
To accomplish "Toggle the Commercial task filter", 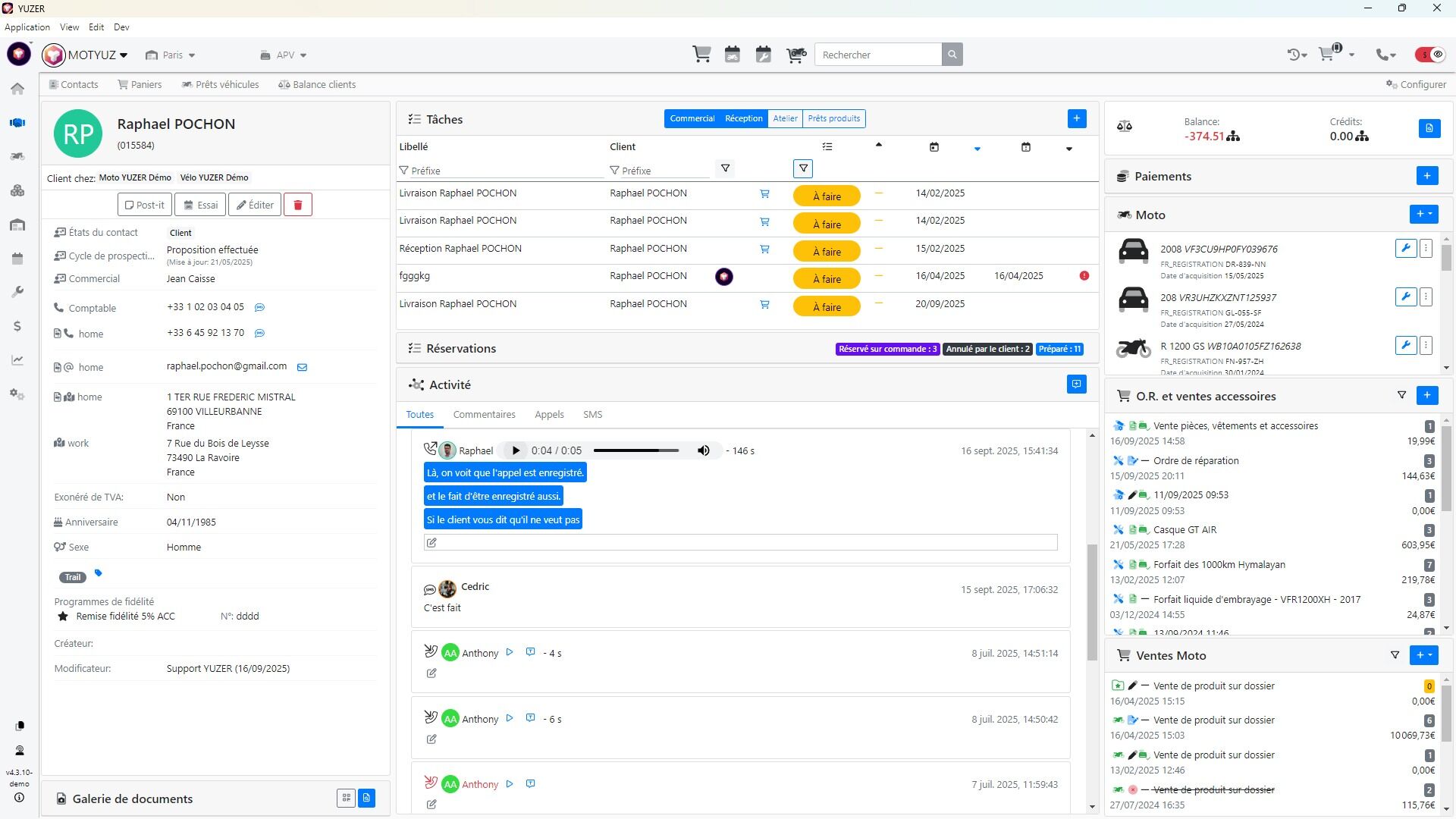I will pos(692,118).
